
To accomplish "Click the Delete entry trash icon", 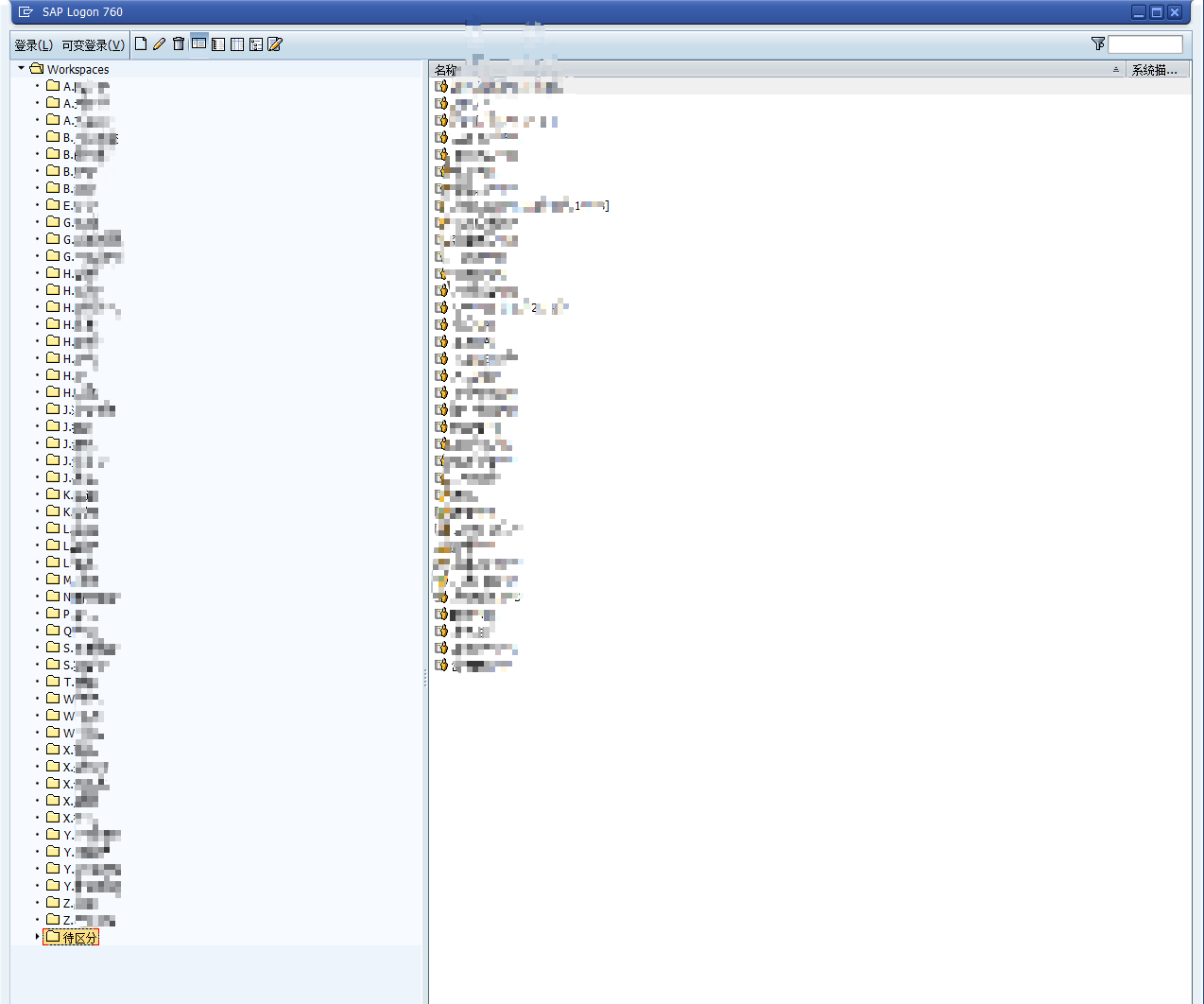I will (x=179, y=43).
